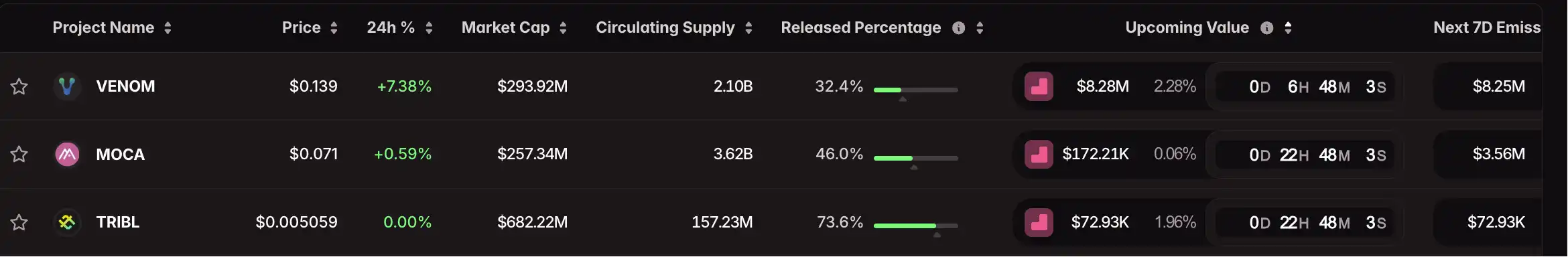
Task: Click pink unlock icon in MOCA row
Action: click(1039, 155)
